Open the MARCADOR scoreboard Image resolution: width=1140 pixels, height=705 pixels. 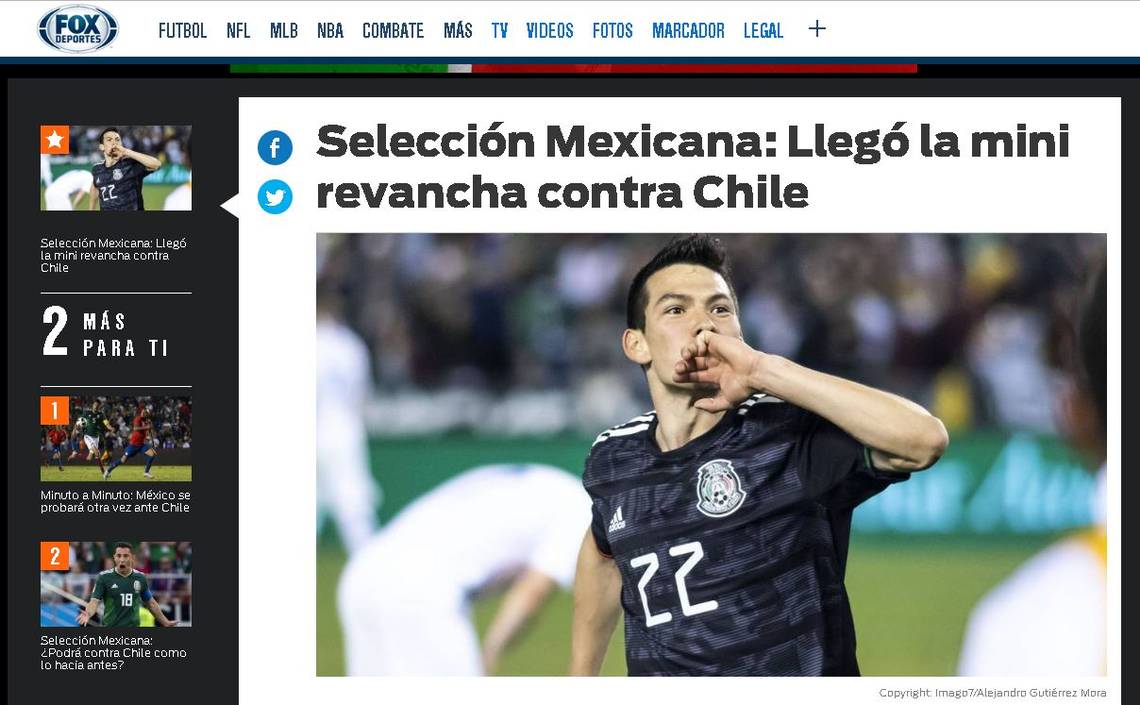click(689, 31)
